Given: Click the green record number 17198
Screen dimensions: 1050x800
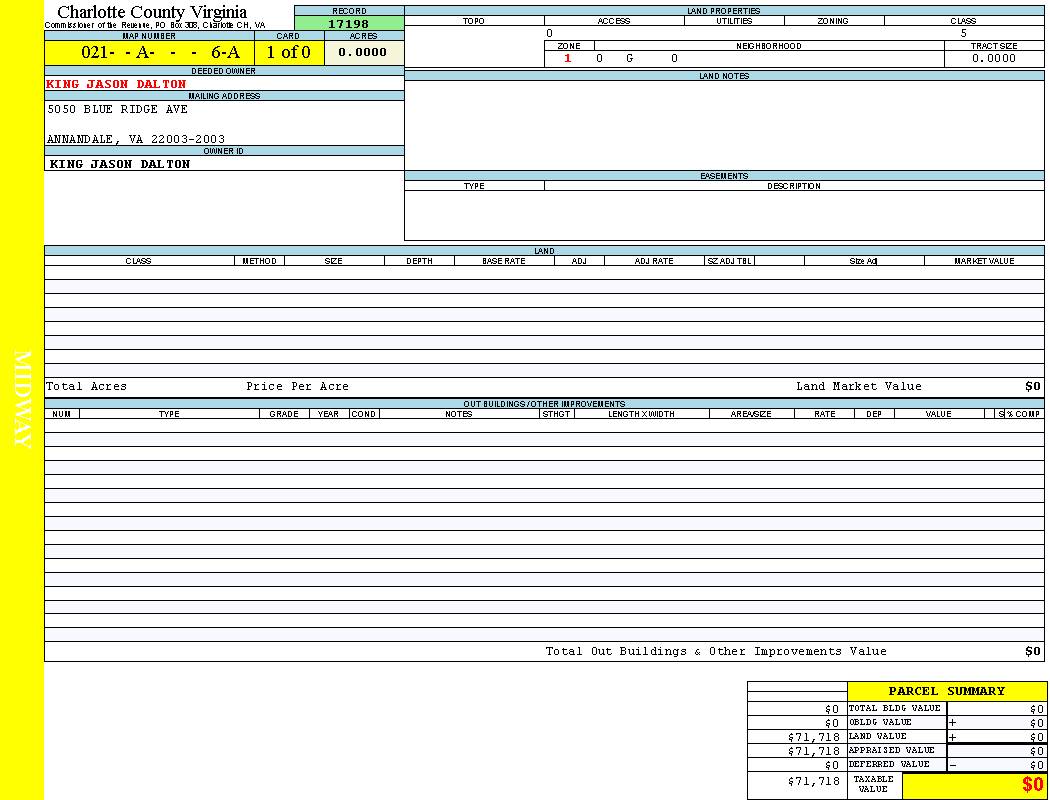Looking at the screenshot, I should point(348,24).
